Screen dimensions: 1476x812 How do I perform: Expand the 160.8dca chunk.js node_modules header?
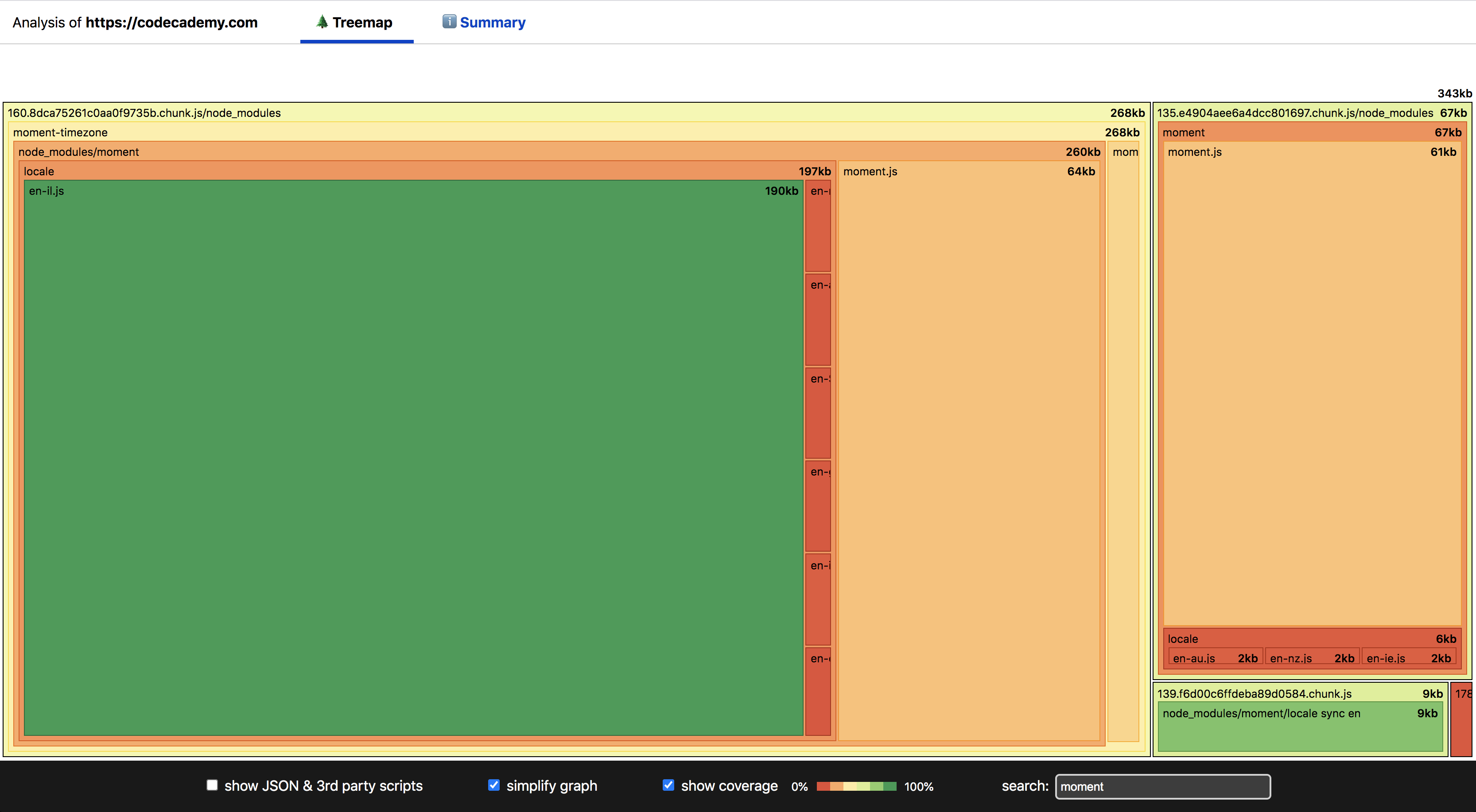pyautogui.click(x=144, y=113)
